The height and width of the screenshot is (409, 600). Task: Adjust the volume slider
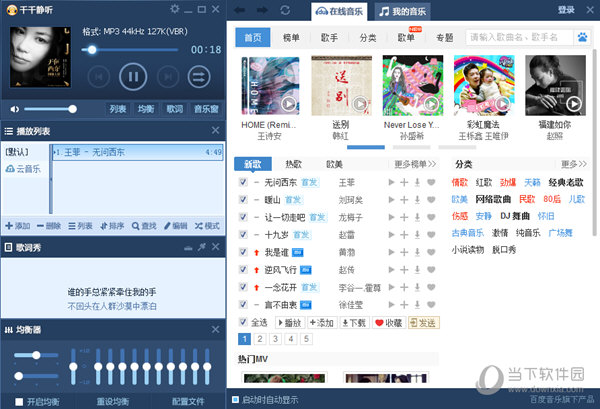[x=50, y=109]
